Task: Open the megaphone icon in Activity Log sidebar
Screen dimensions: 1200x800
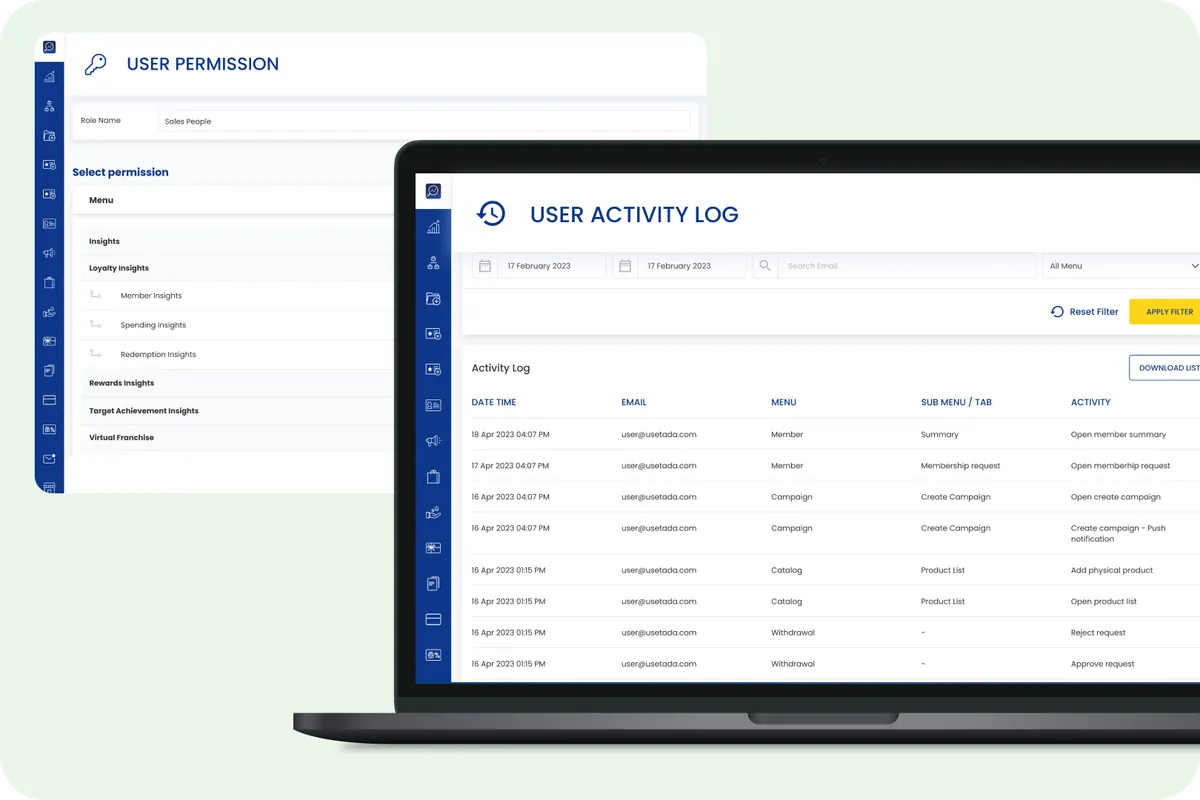Action: 433,441
